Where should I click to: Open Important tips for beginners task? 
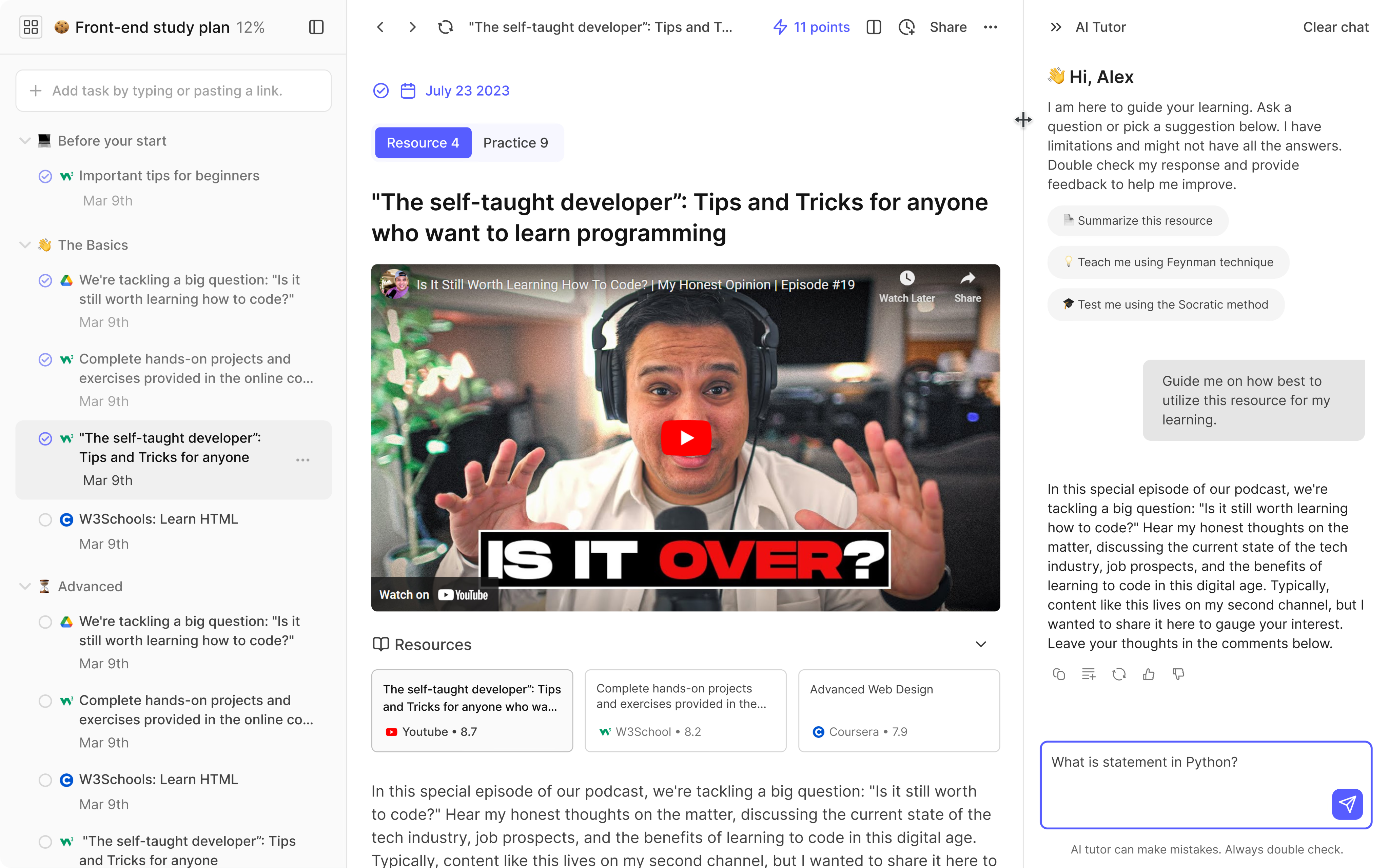169,176
